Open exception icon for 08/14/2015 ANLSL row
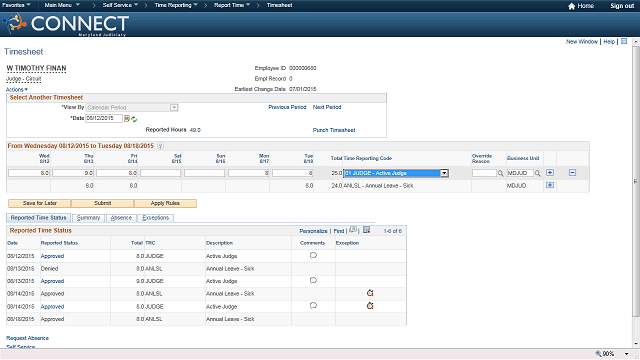 (x=370, y=293)
